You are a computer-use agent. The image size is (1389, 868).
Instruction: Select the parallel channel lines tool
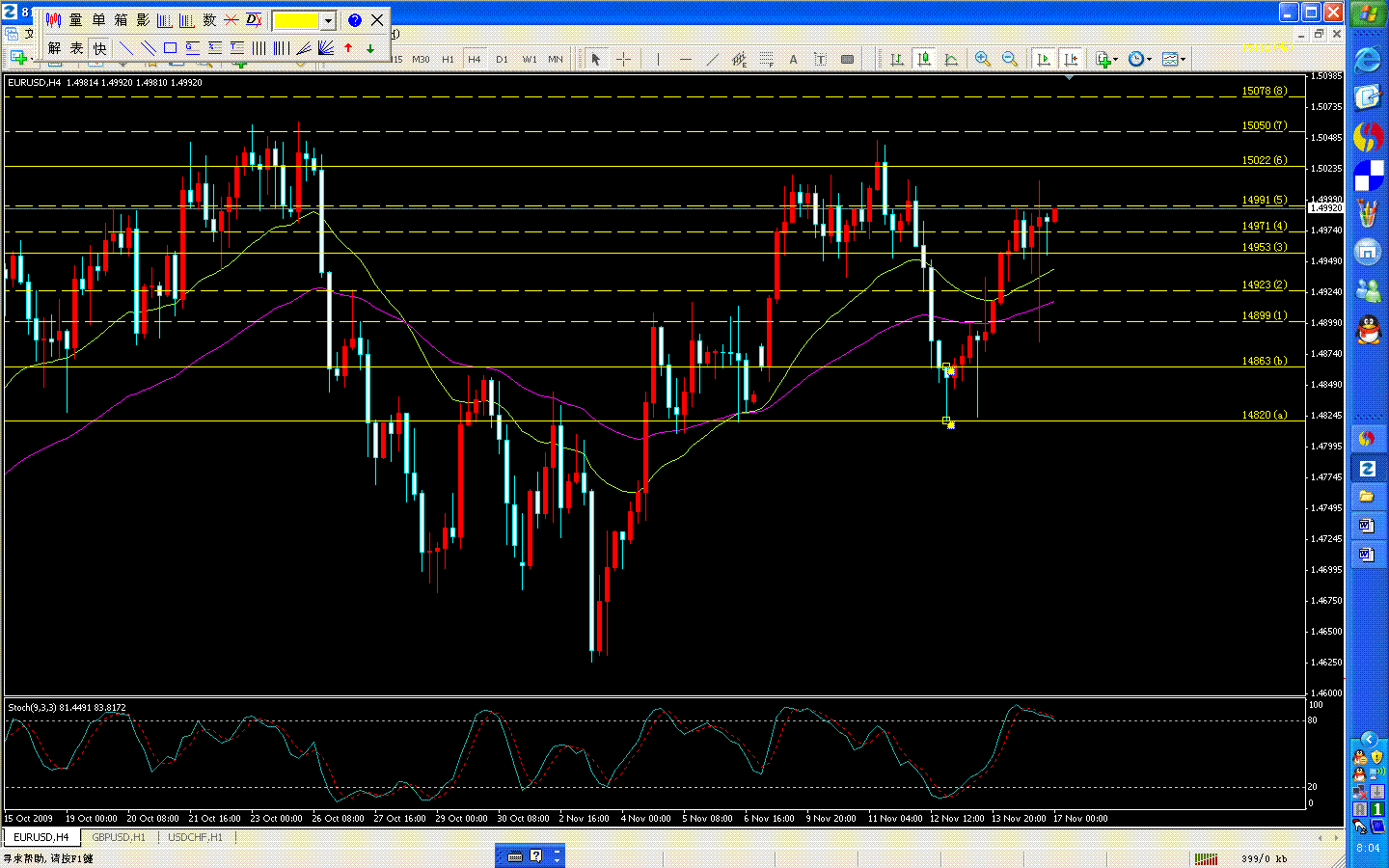(148, 48)
